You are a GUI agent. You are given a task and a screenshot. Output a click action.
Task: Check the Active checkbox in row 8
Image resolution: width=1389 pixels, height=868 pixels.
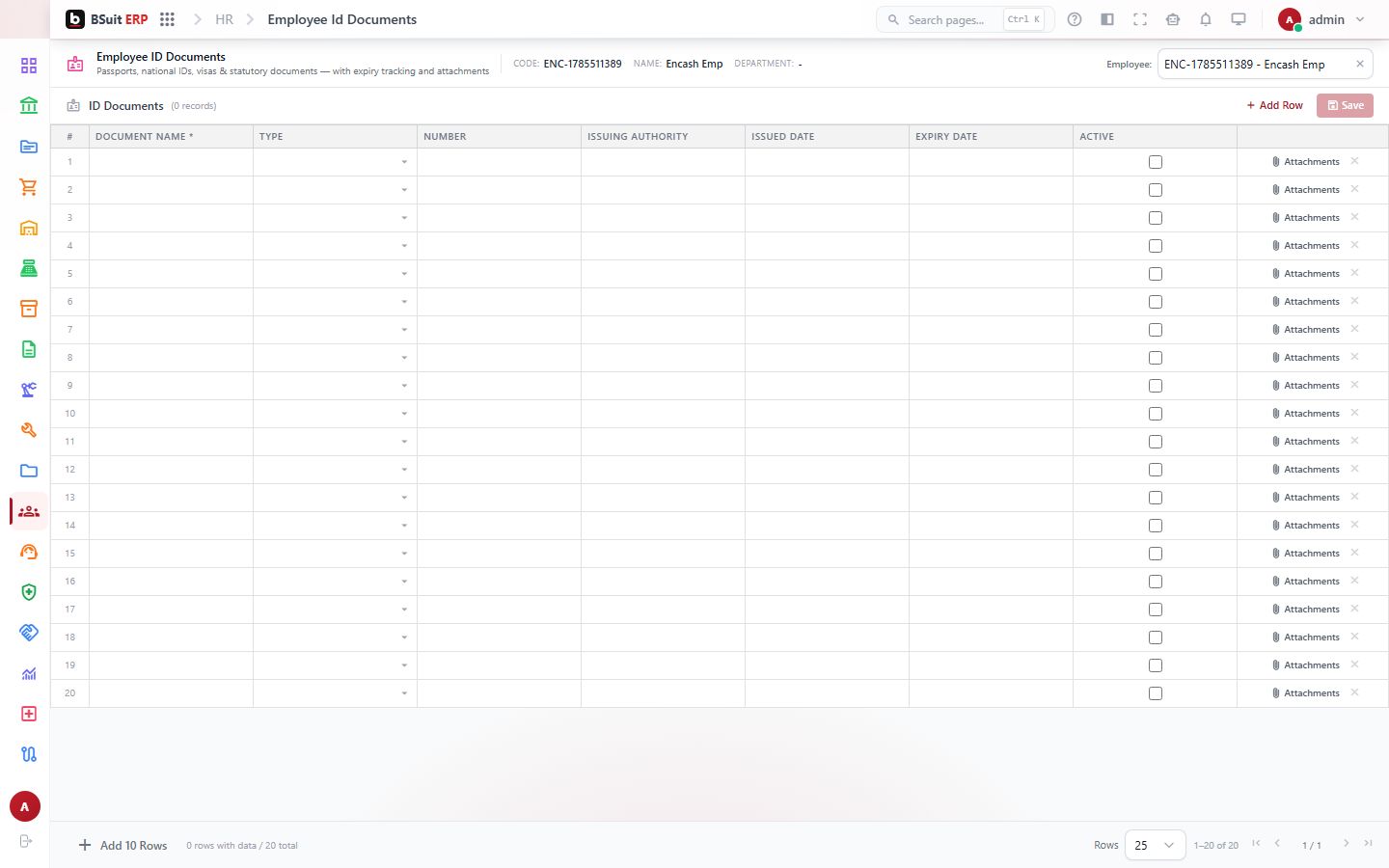1156,358
